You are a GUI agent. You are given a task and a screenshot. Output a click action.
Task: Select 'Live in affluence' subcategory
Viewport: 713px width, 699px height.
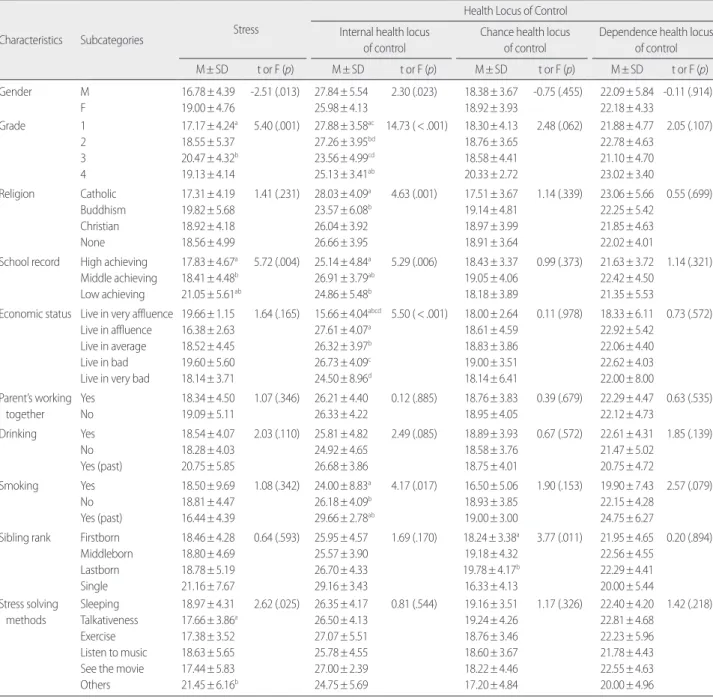click(116, 330)
